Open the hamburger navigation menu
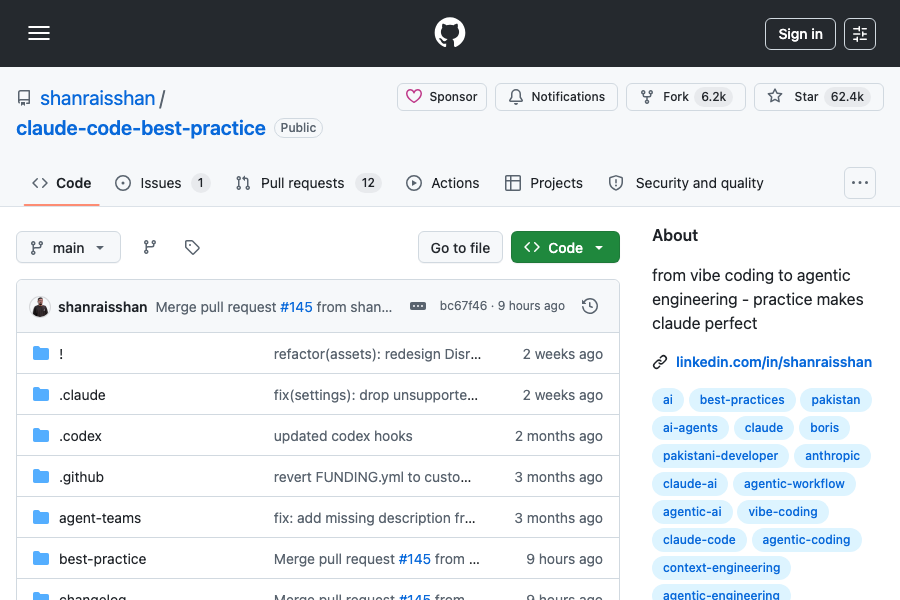This screenshot has height=600, width=900. 39,33
